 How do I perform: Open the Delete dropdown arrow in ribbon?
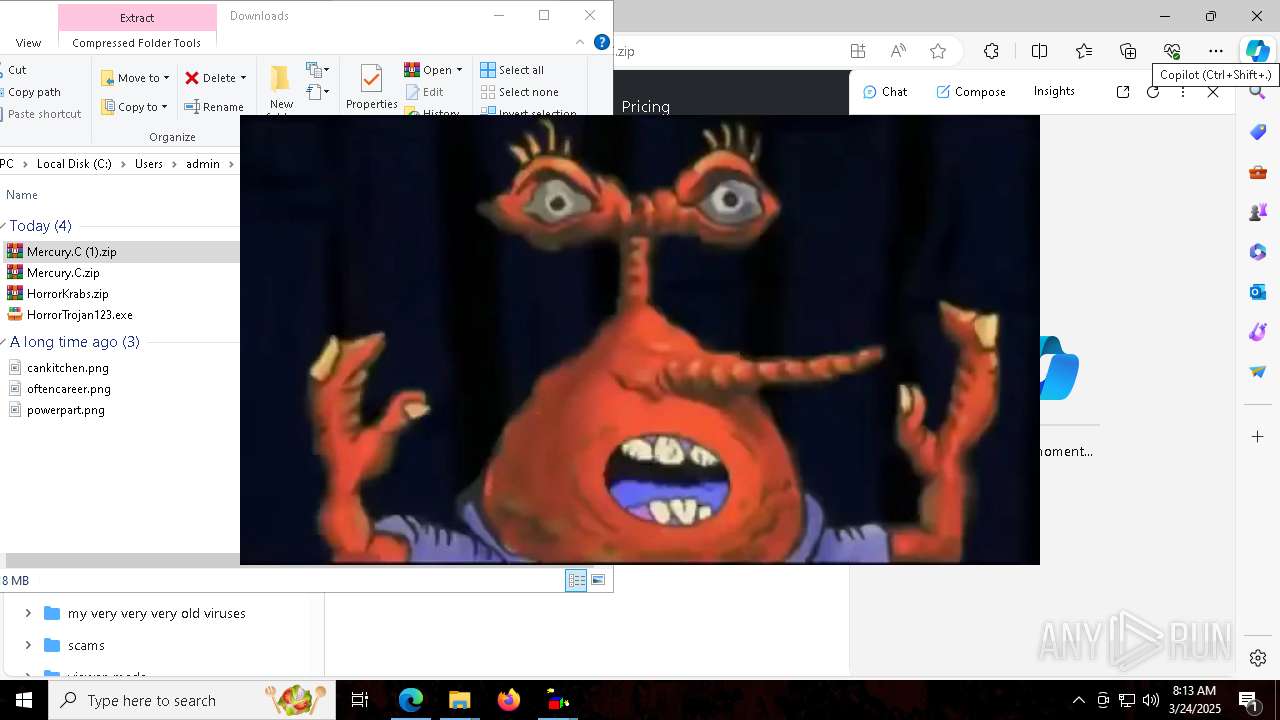[x=243, y=78]
